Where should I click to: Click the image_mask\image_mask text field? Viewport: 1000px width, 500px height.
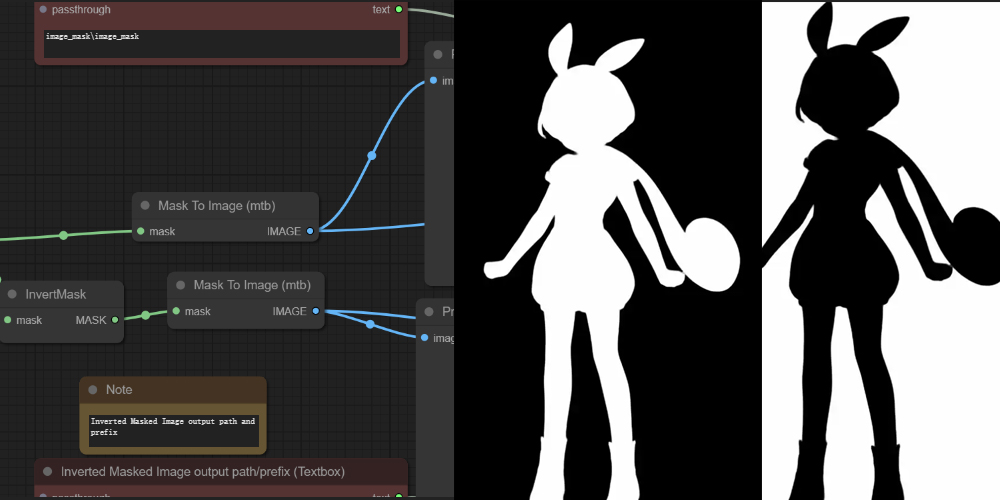coord(222,43)
